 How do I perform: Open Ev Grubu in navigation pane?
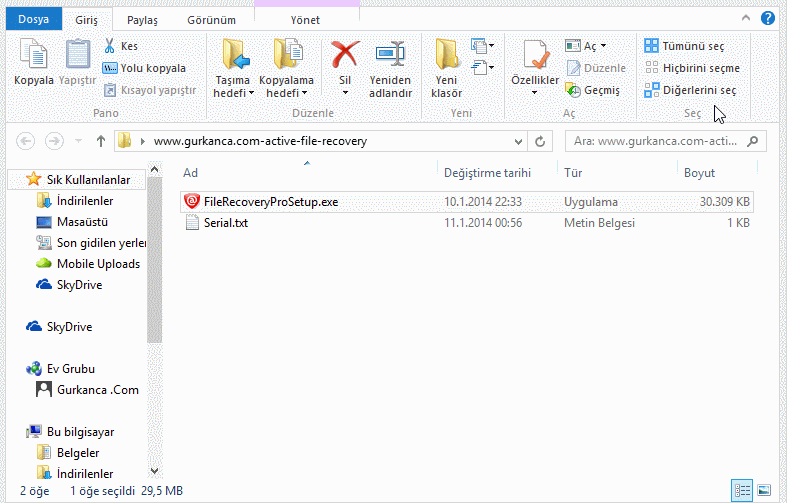coord(61,369)
